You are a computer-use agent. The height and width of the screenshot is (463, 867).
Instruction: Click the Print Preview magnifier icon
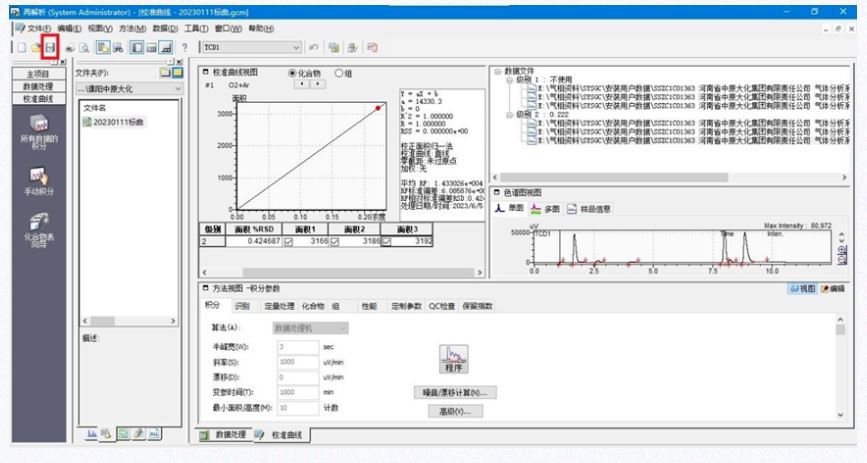(x=86, y=47)
